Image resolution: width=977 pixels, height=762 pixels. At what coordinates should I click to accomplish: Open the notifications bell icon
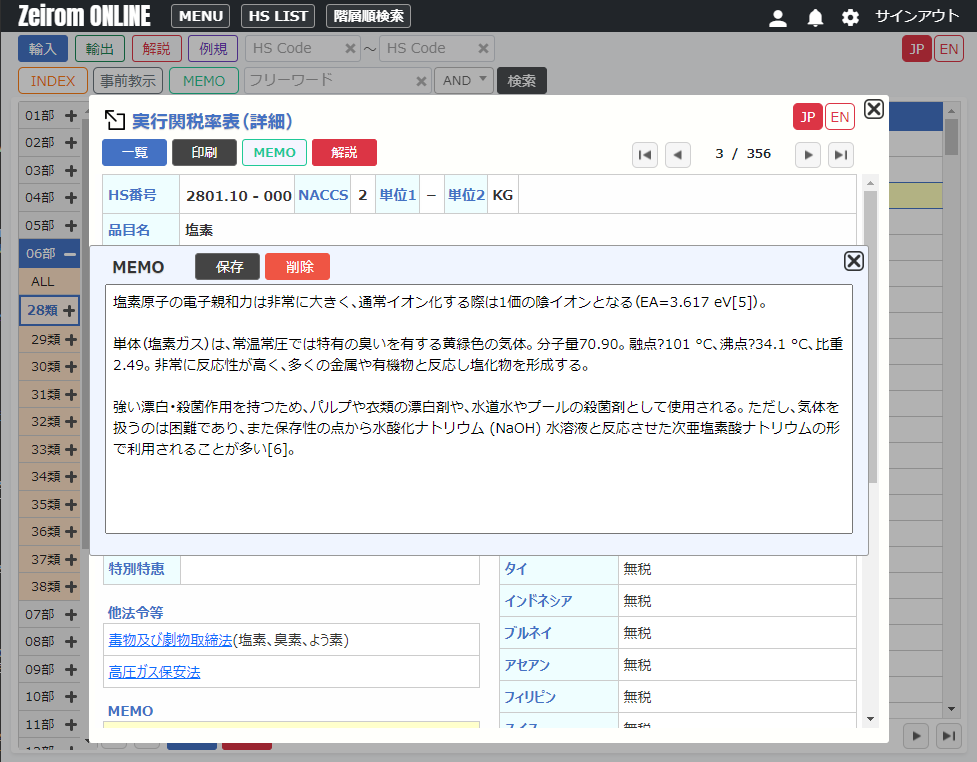tap(815, 17)
